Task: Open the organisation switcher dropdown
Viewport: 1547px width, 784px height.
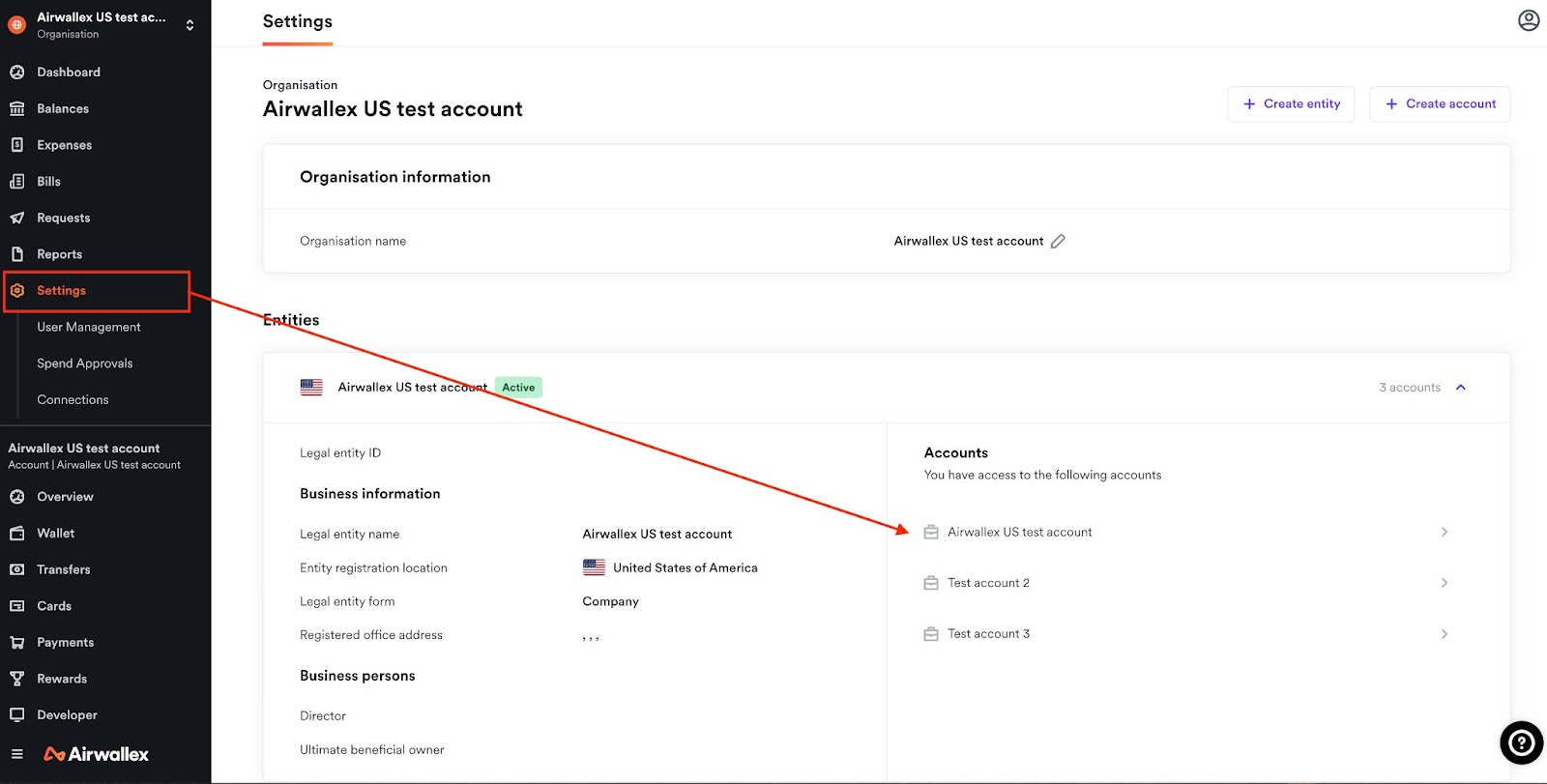Action: 190,25
